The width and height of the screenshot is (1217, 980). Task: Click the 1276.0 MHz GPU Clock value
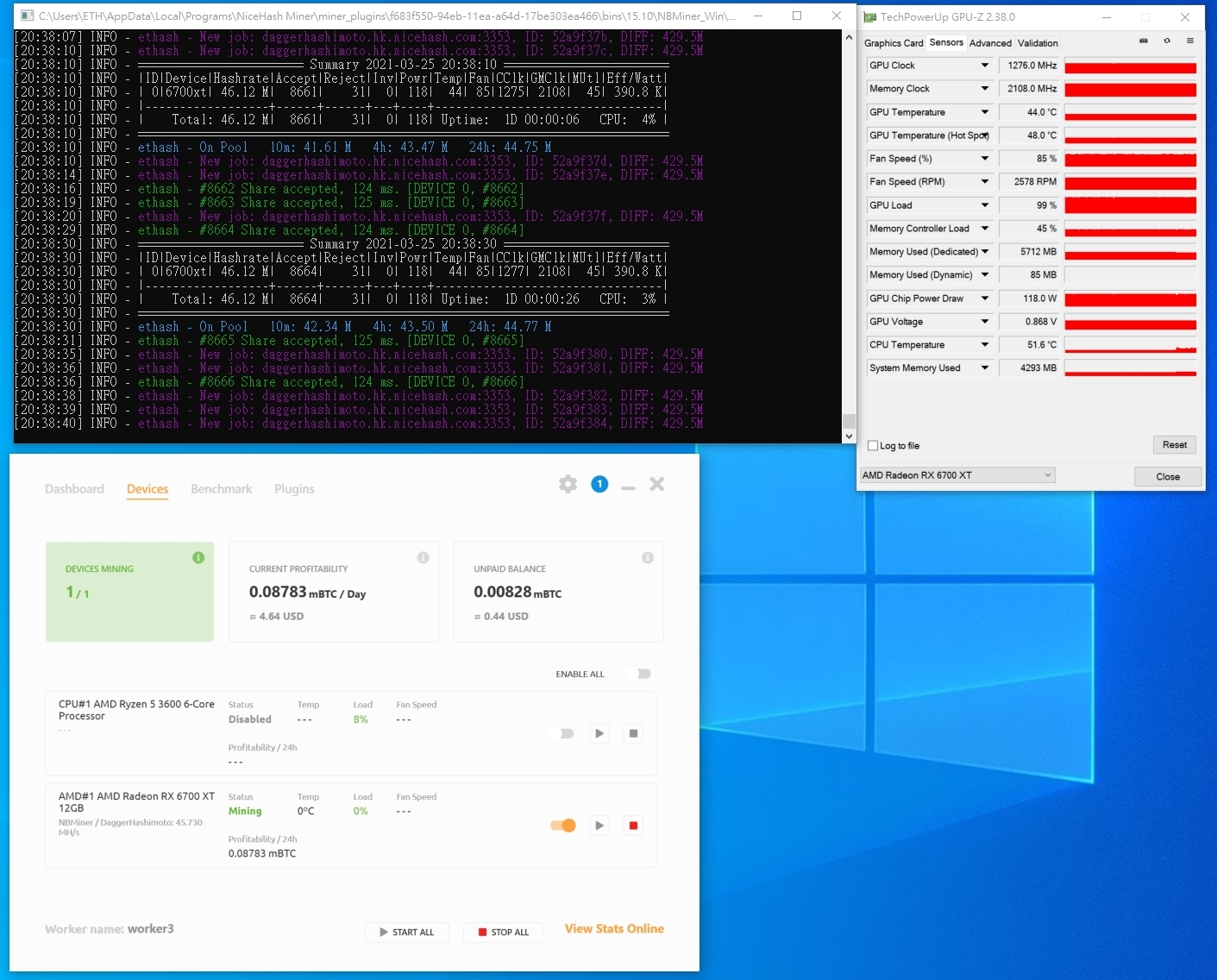click(x=1029, y=66)
